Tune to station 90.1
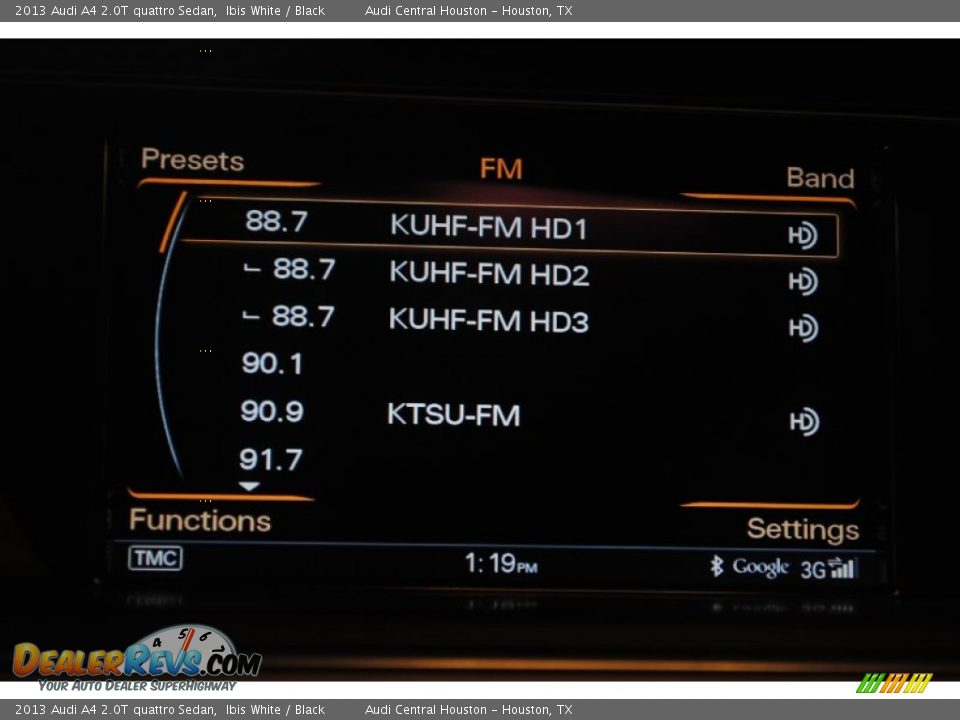Image resolution: width=960 pixels, height=720 pixels. 272,363
